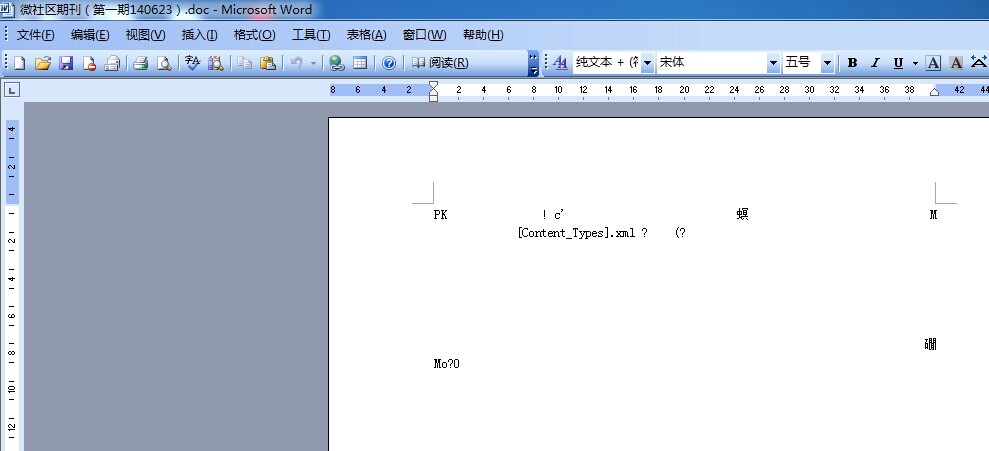Click the Formatting toolbar move handle
Viewport: 989px width, 451px height.
pos(546,63)
